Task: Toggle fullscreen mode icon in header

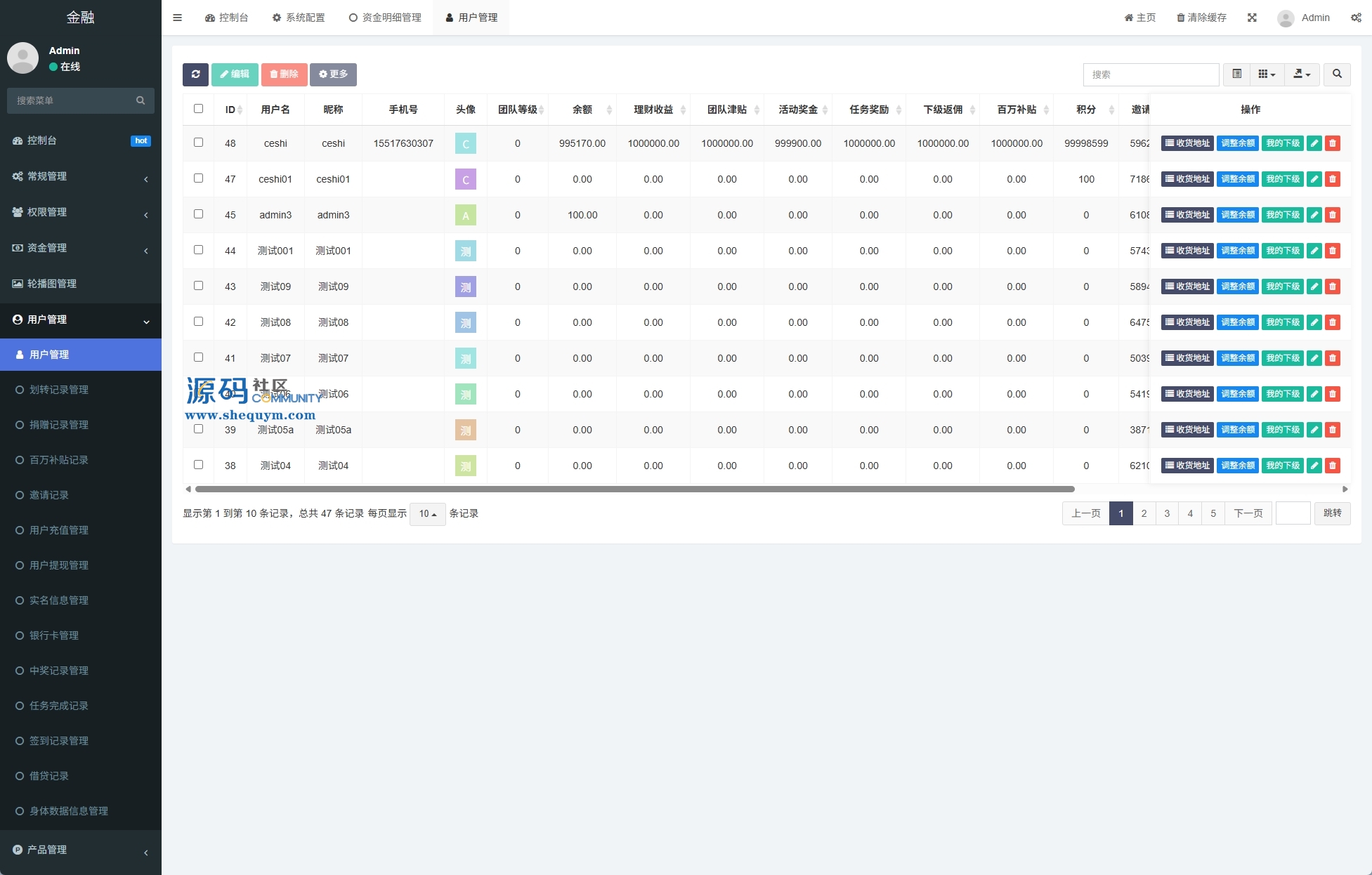Action: pos(1252,18)
